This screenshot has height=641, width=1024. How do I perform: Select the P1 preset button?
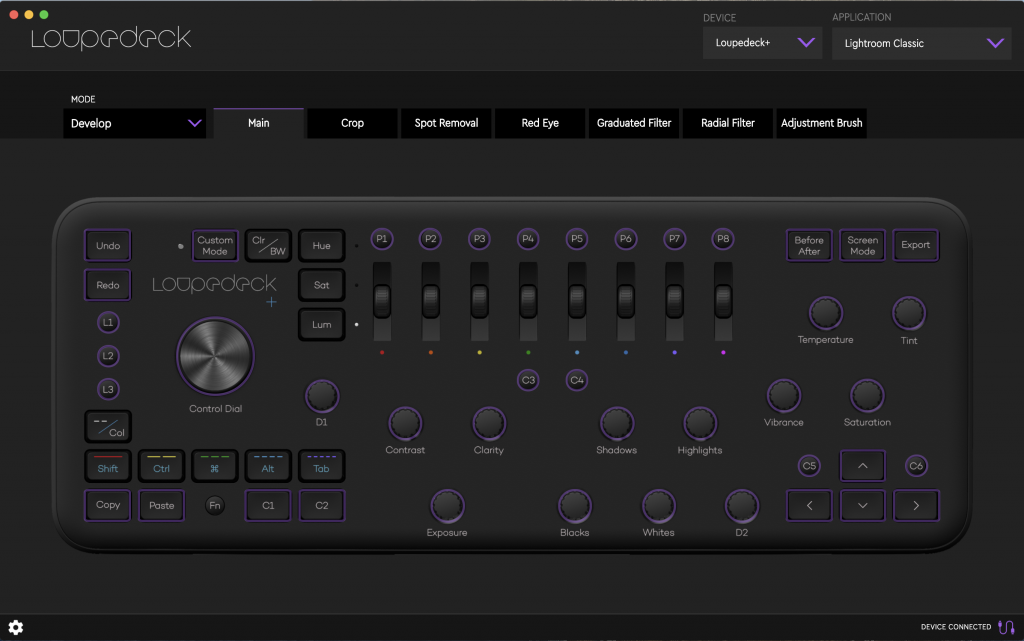point(382,239)
